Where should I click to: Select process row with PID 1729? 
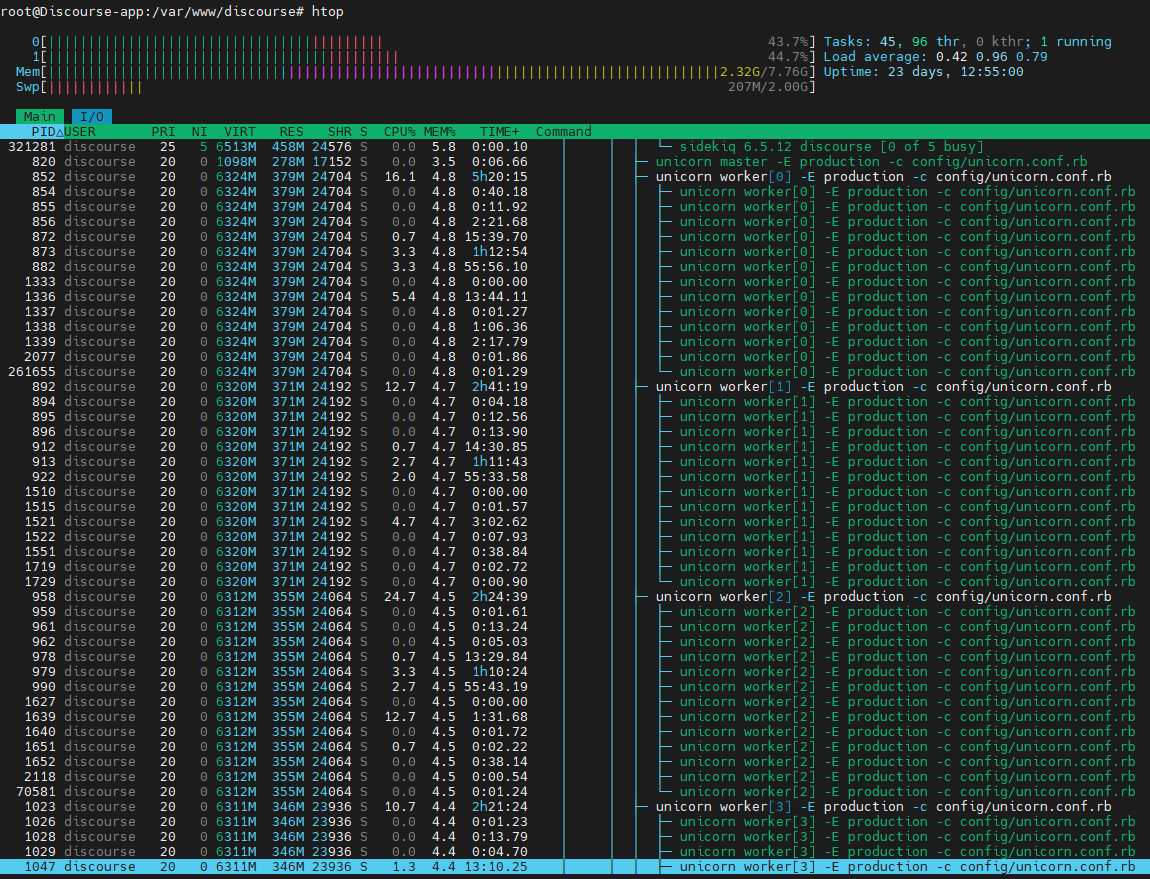[575, 582]
